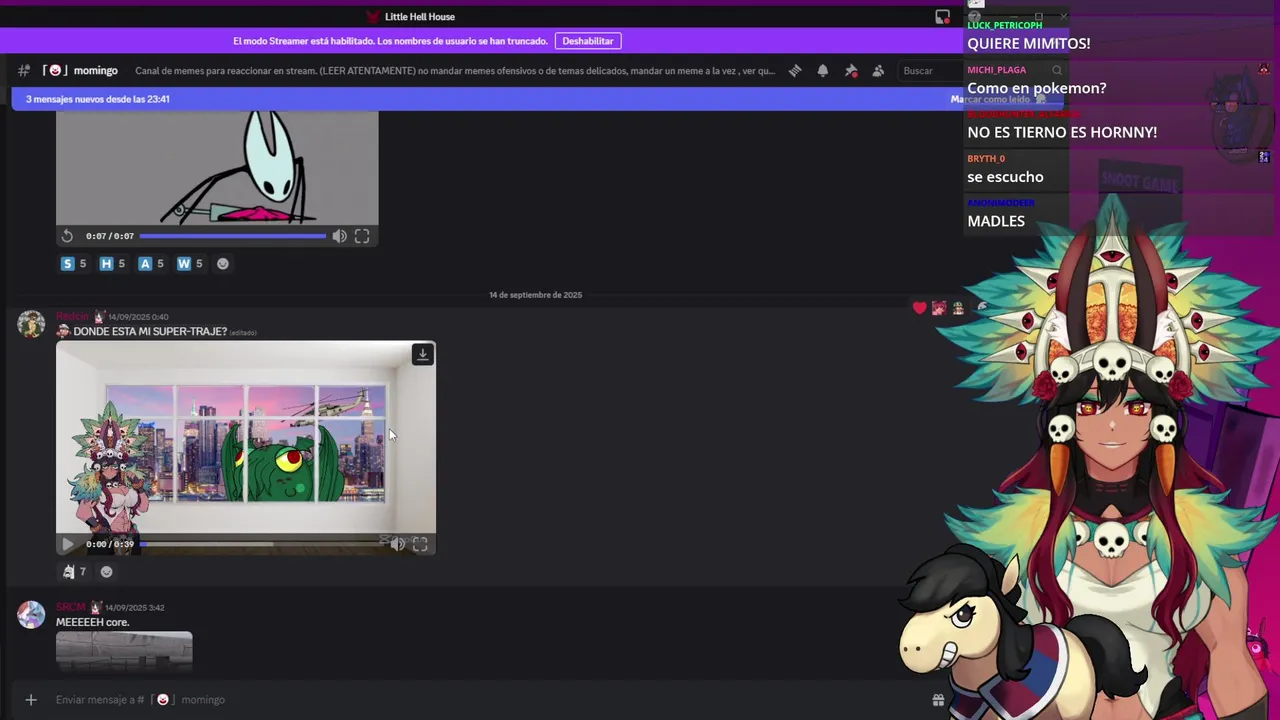Seek the 0:39 video progress bar
1280x720 pixels.
[262, 544]
